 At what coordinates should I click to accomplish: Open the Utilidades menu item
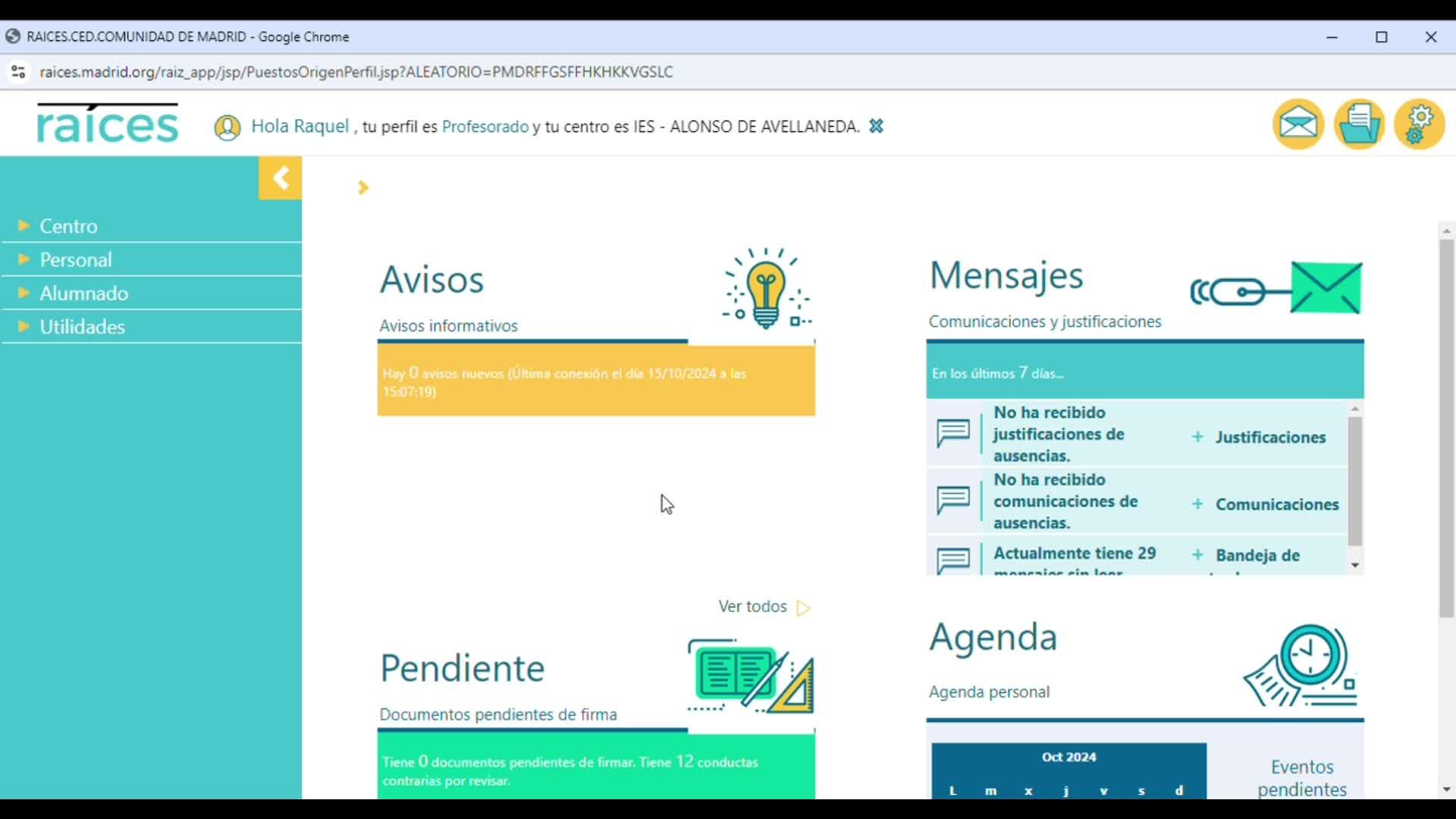point(82,327)
